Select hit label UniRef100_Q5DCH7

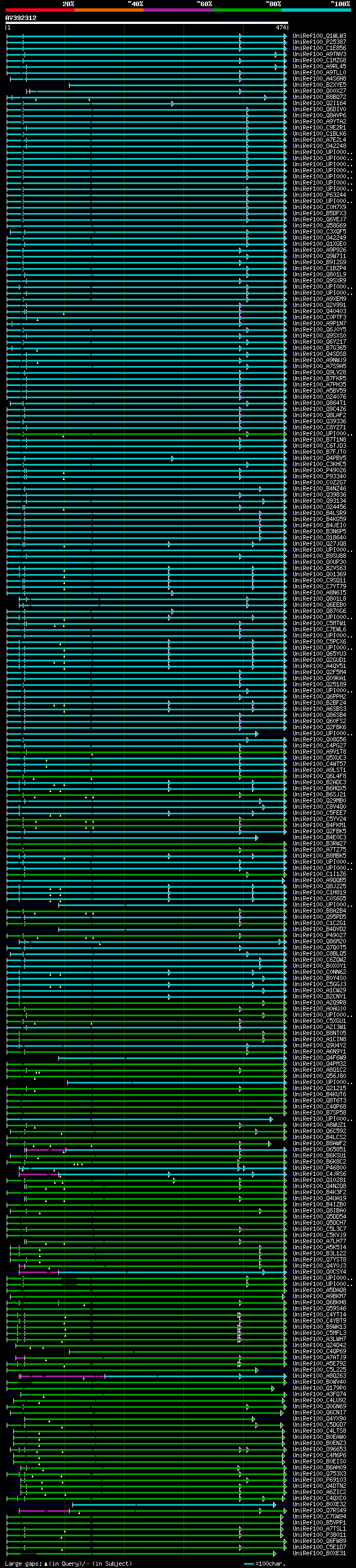point(319,1223)
